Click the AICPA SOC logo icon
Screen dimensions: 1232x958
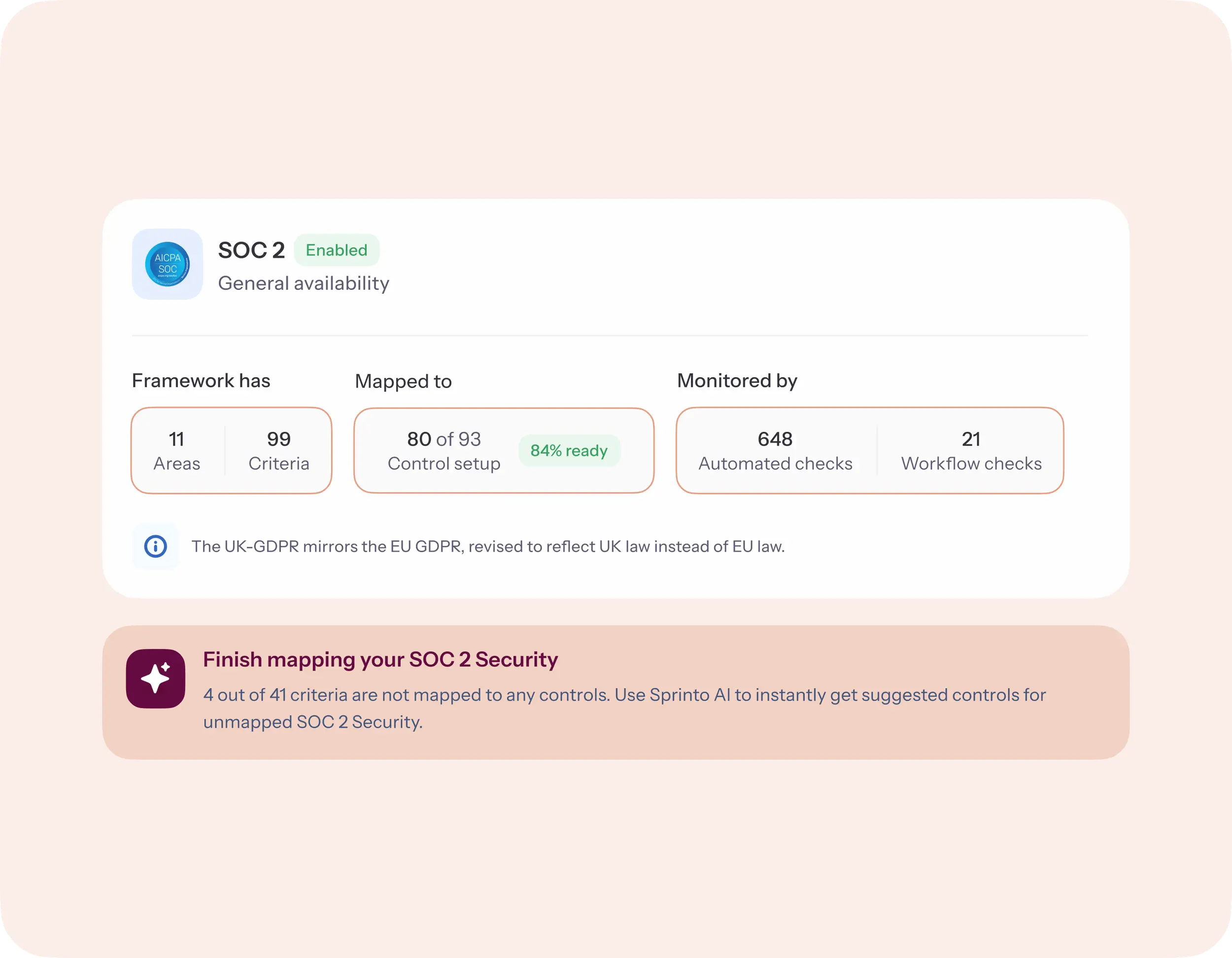pos(167,264)
